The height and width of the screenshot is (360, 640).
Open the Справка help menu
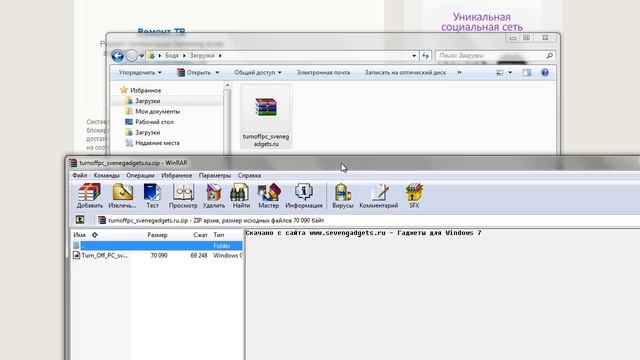pos(249,176)
